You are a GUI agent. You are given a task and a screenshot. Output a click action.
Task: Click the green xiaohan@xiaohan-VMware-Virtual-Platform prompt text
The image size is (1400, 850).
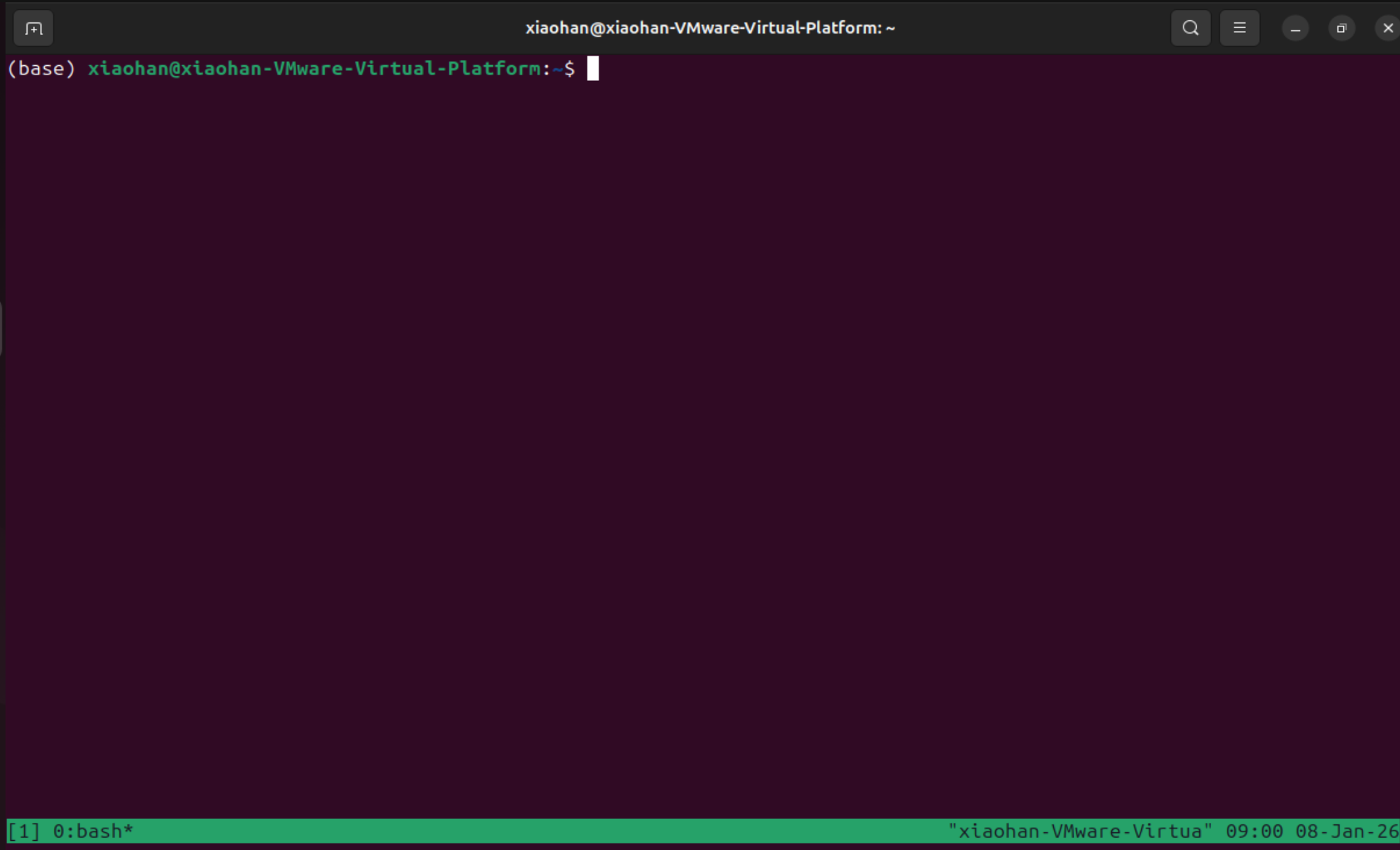[314, 68]
